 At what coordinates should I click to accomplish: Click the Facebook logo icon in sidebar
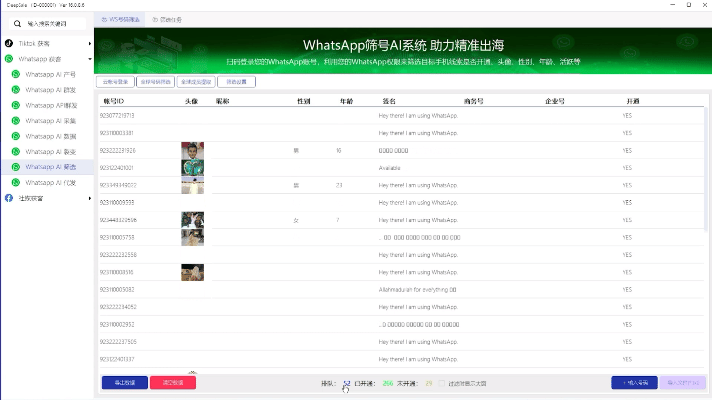(x=9, y=198)
